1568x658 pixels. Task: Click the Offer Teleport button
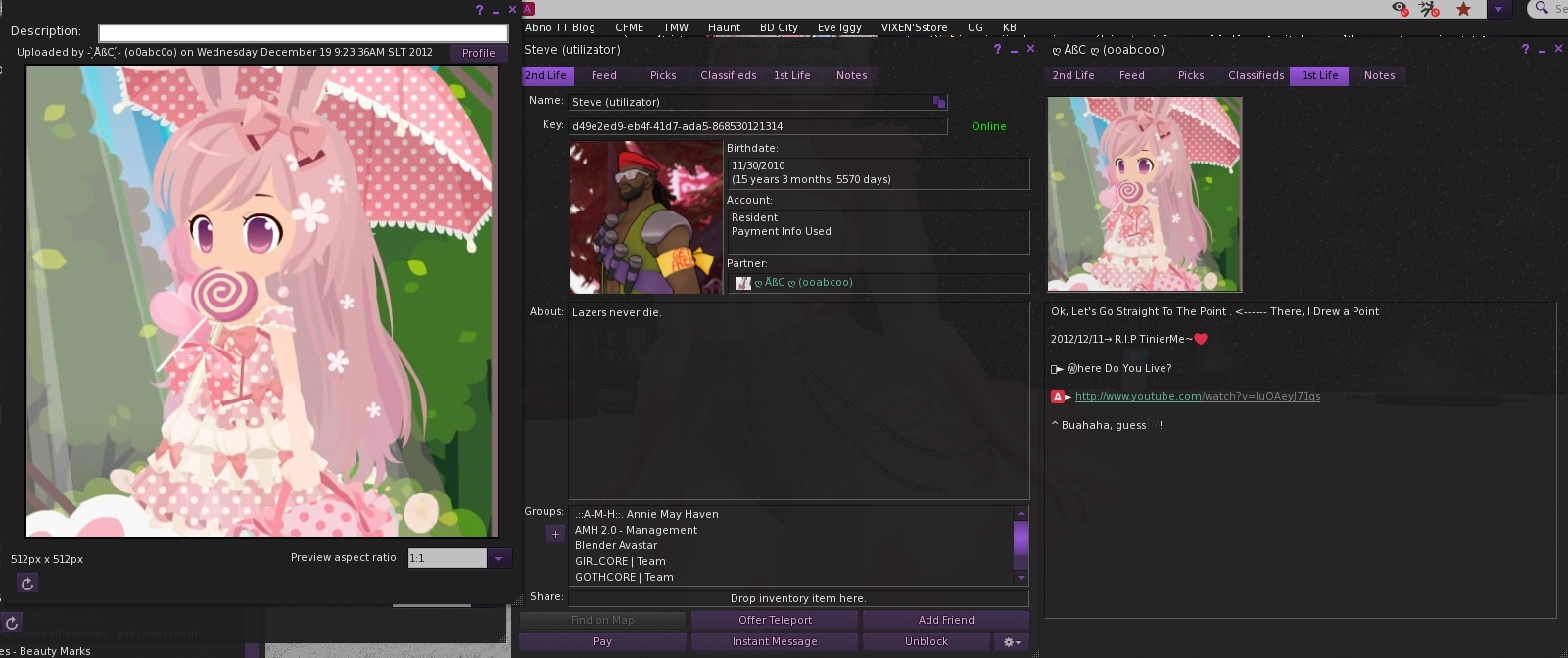pos(775,620)
